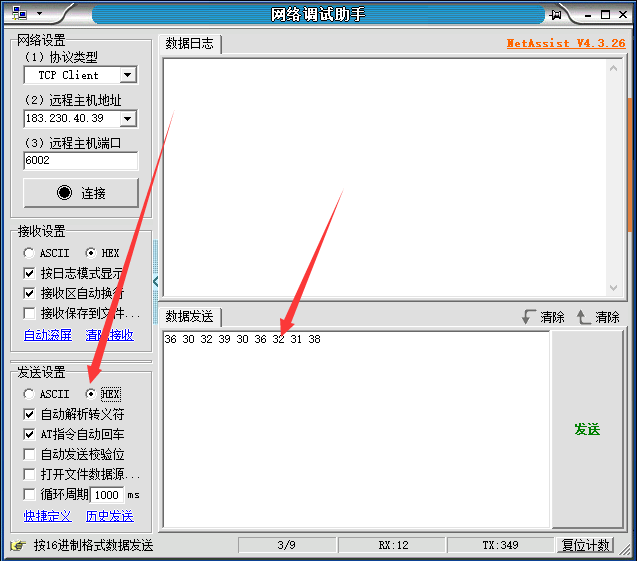Click the 连接 connect button
This screenshot has height=561, width=637.
[x=81, y=193]
